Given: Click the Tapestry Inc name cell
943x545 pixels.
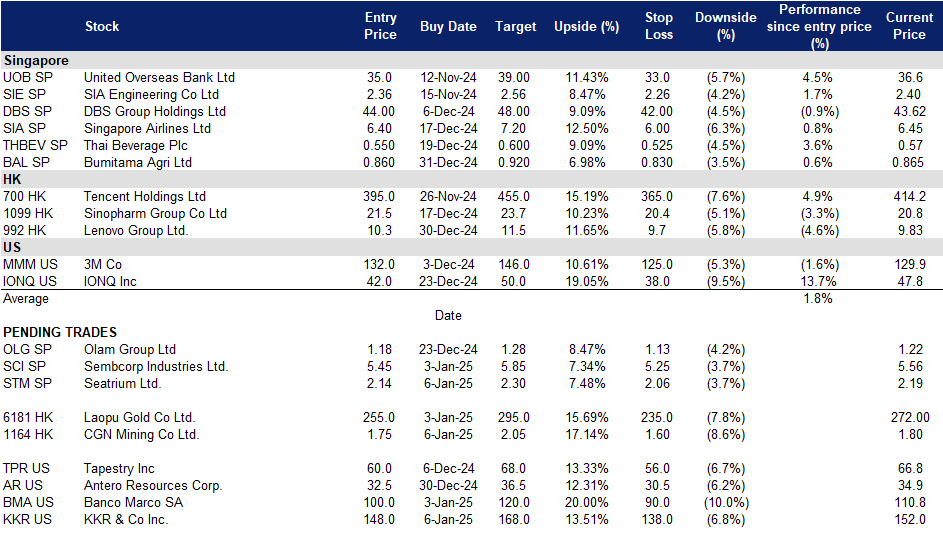Looking at the screenshot, I should [119, 469].
